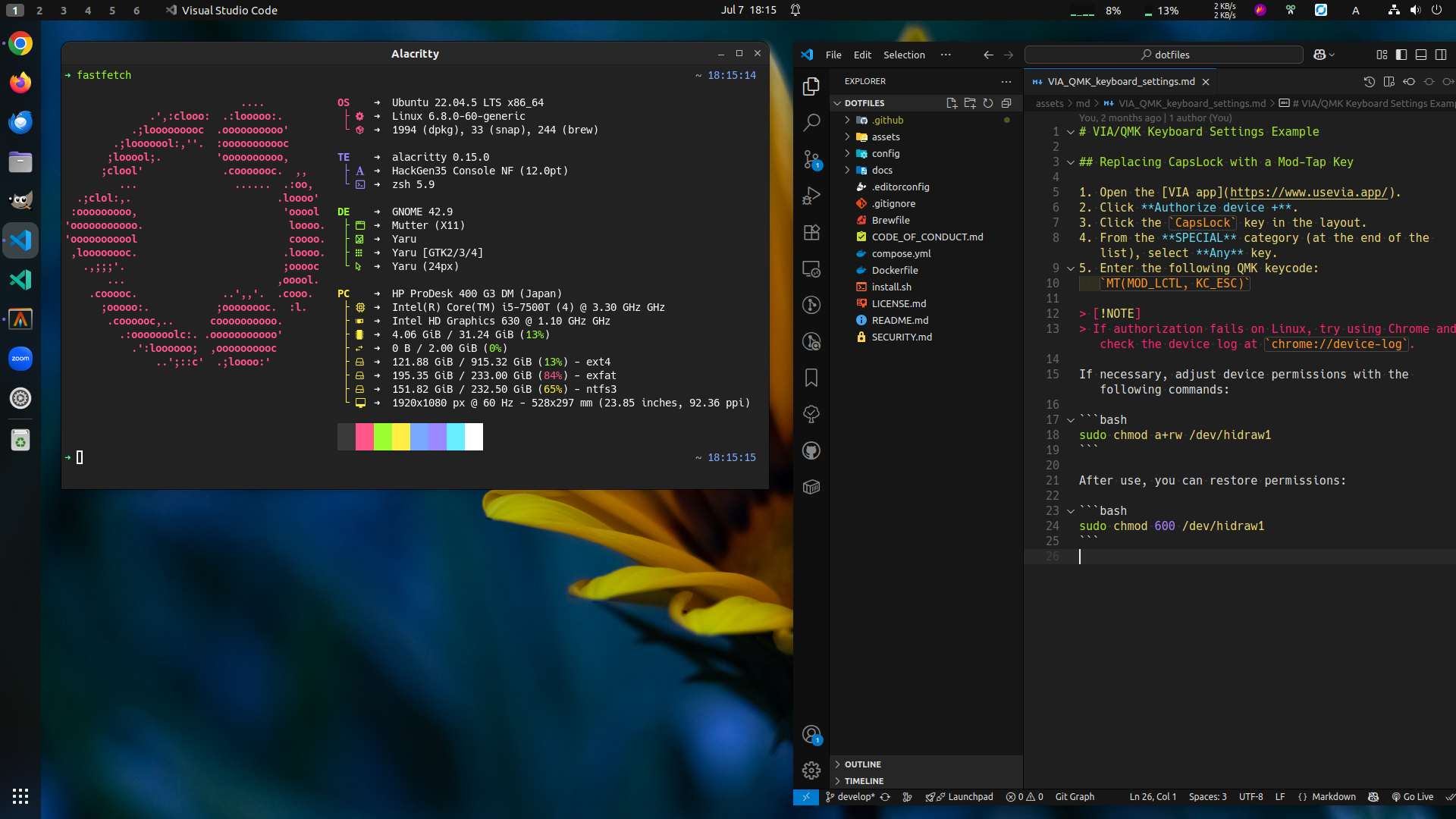Image resolution: width=1456 pixels, height=819 pixels.
Task: Click the errors and warnings counter
Action: (1025, 797)
